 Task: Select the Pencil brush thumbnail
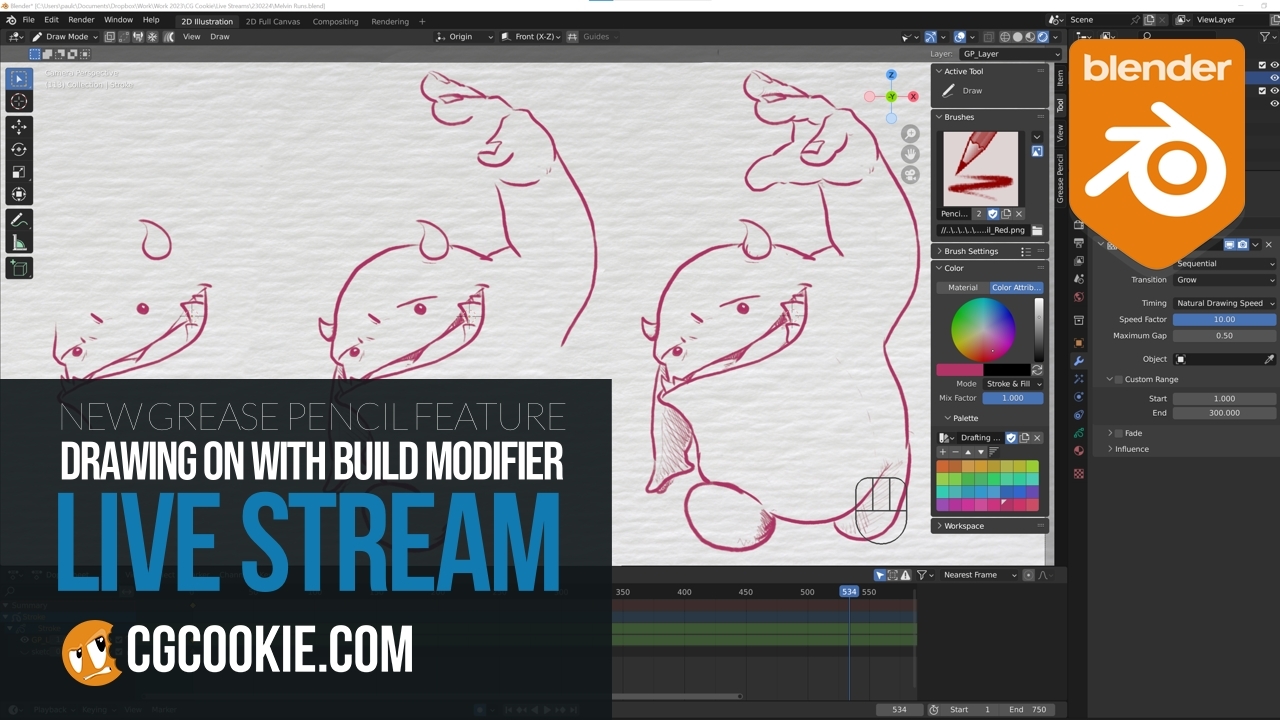point(979,168)
